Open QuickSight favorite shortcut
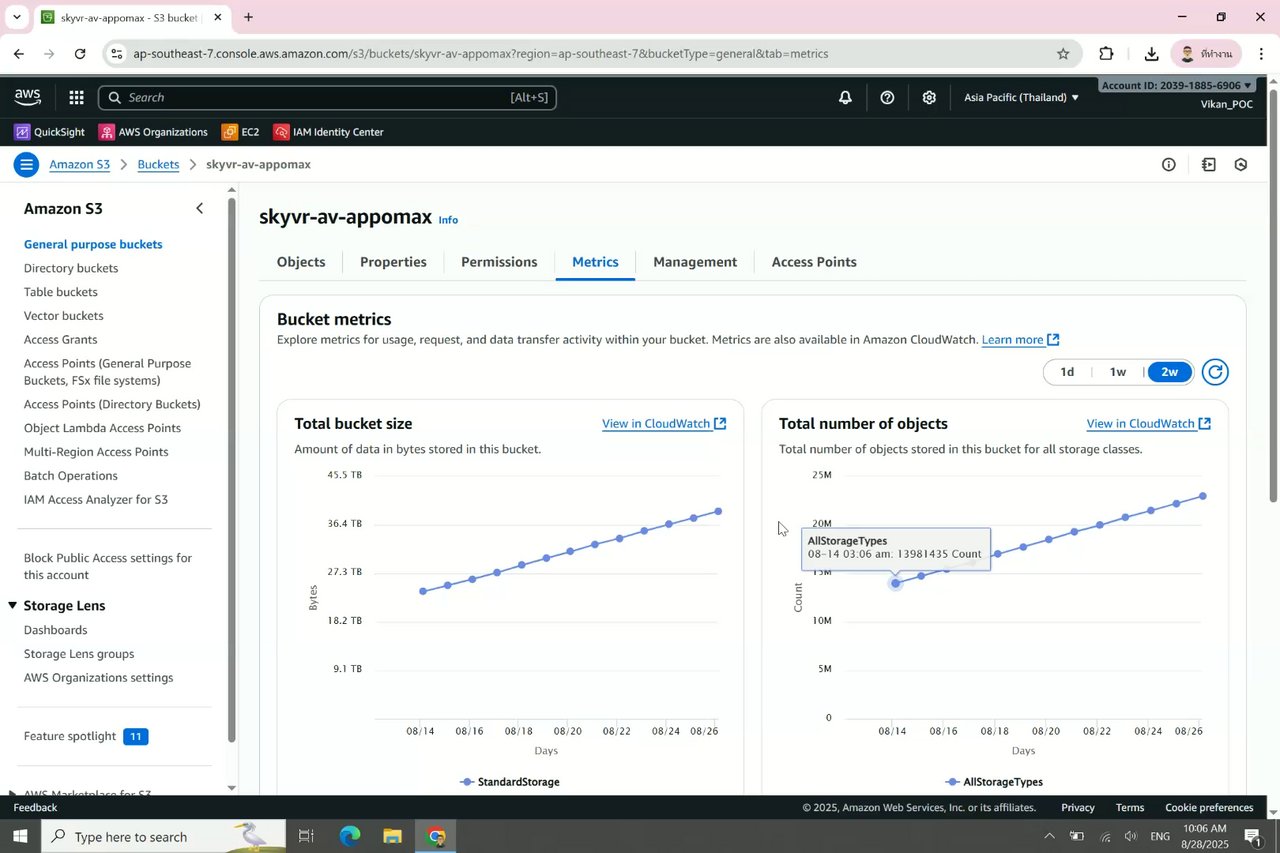This screenshot has height=853, width=1280. (49, 132)
